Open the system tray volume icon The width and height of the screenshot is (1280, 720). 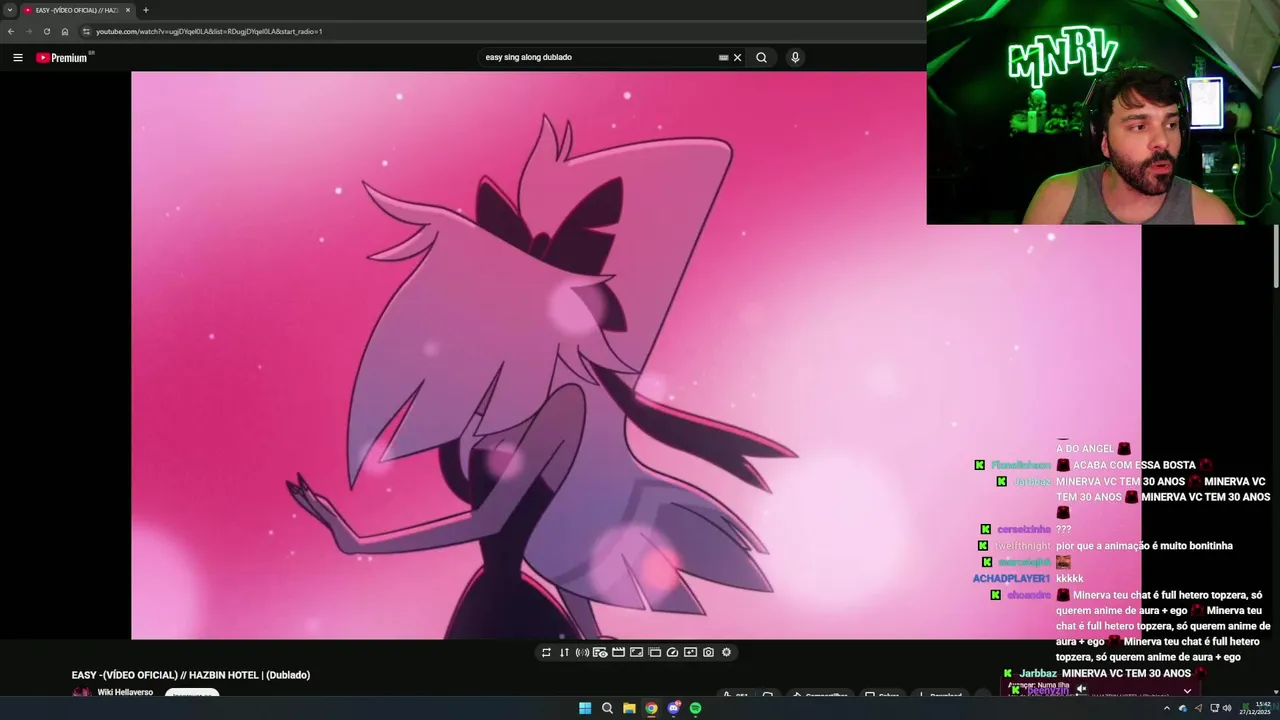[x=1227, y=708]
